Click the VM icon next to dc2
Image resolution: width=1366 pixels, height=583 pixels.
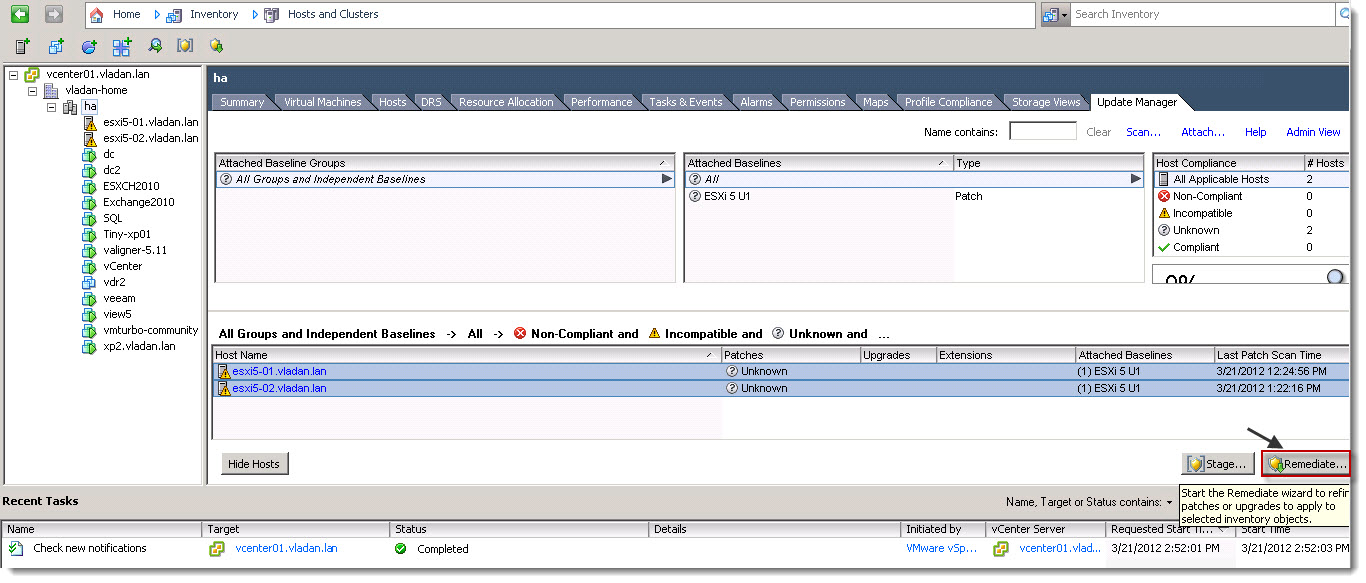click(x=90, y=171)
